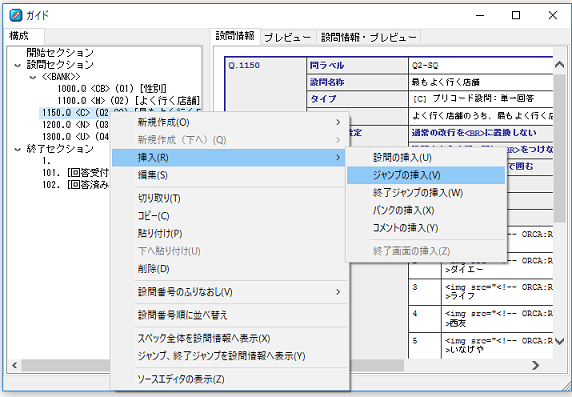Open the 設問情報・プレビュー tab
Viewport: 572px width, 397px height.
368,37
